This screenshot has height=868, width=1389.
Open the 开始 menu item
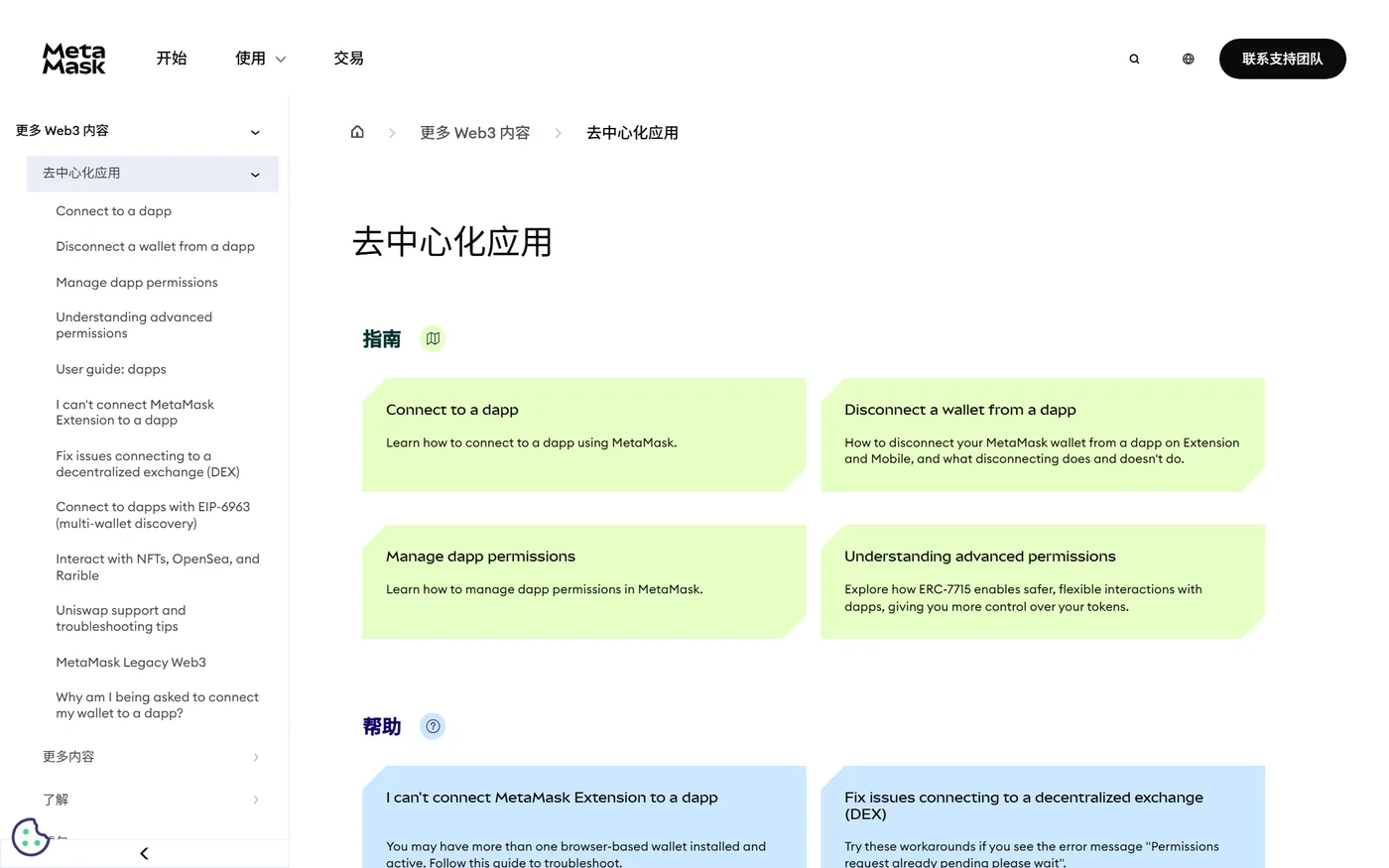click(172, 59)
